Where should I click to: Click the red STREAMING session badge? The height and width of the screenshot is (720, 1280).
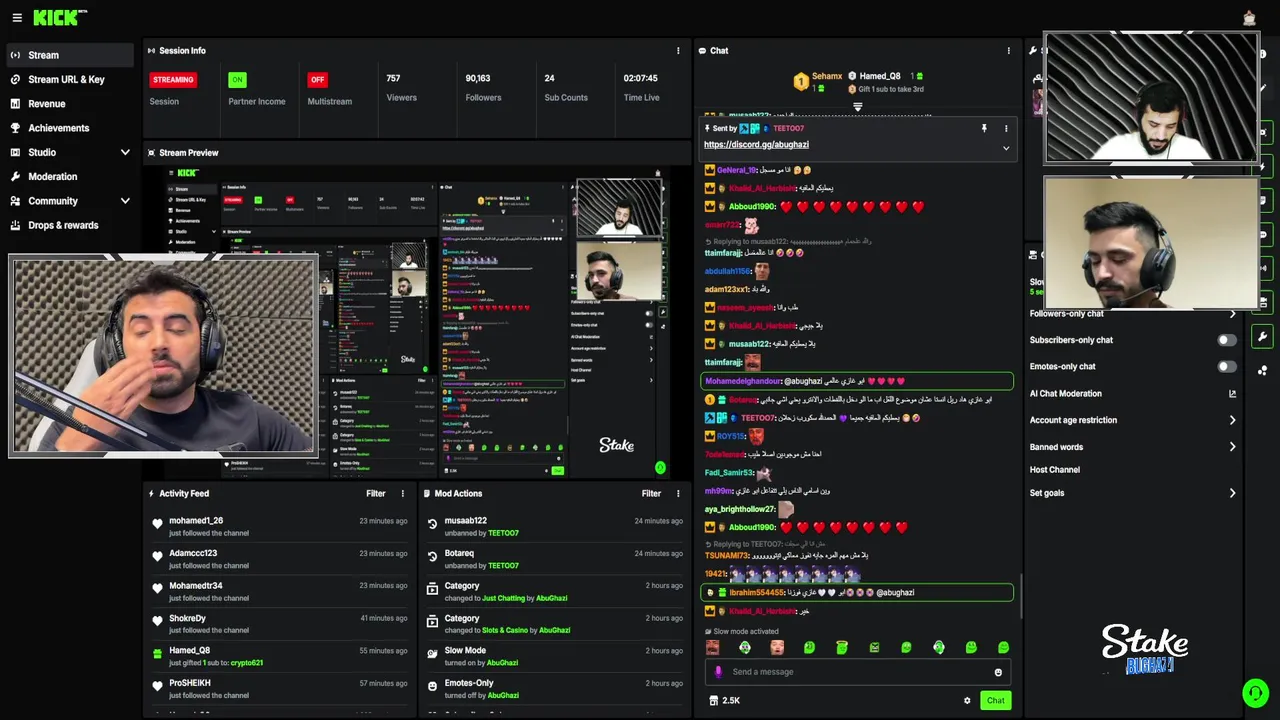tap(173, 80)
